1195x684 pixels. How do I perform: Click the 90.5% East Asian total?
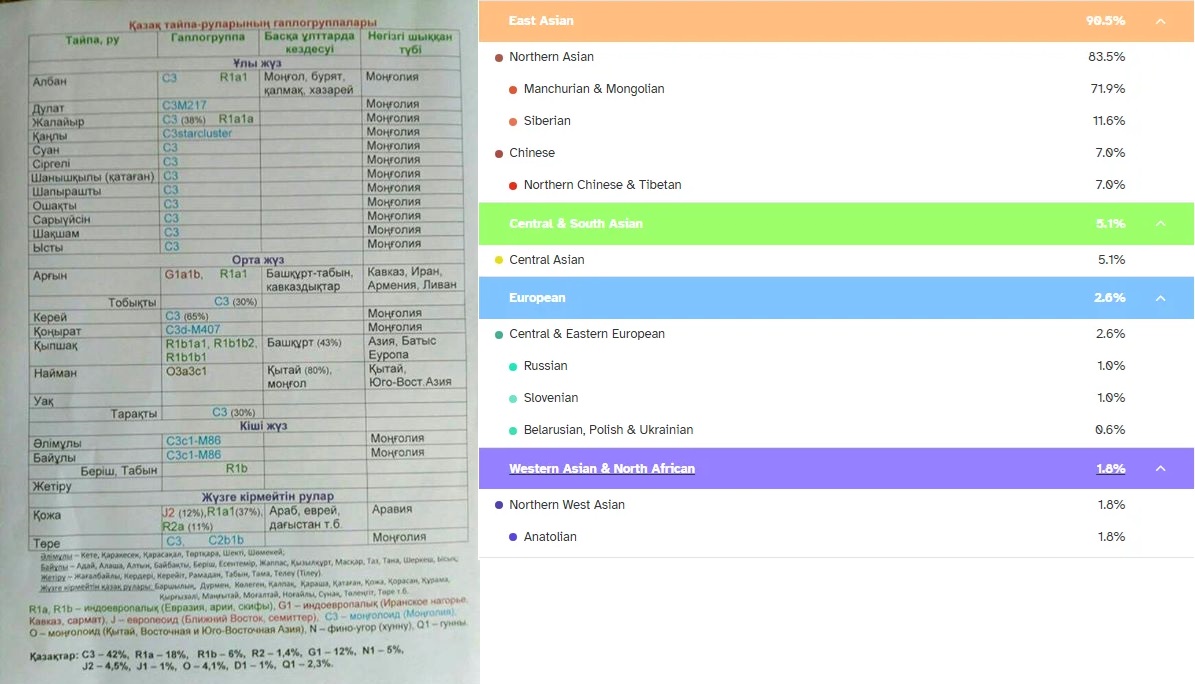1105,21
